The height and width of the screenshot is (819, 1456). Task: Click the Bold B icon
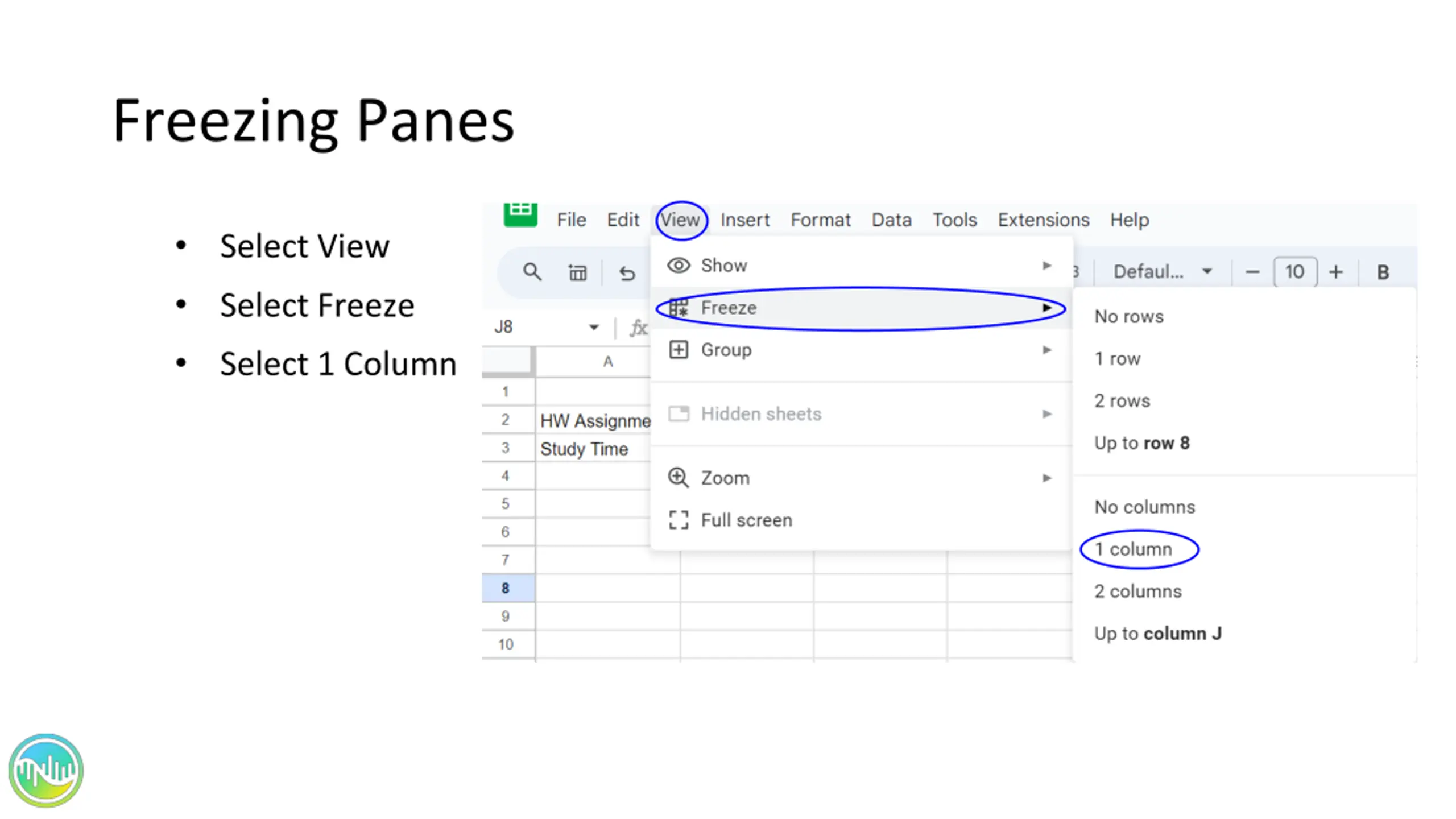pyautogui.click(x=1383, y=272)
